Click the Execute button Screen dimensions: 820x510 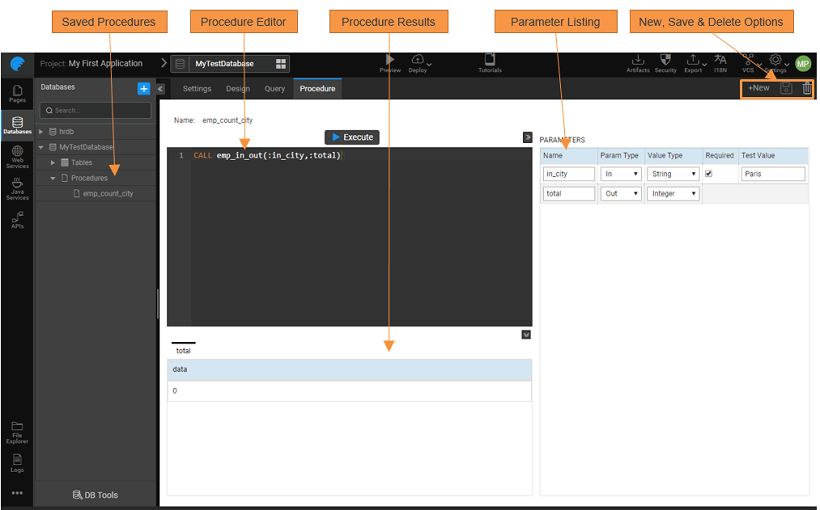tap(352, 137)
